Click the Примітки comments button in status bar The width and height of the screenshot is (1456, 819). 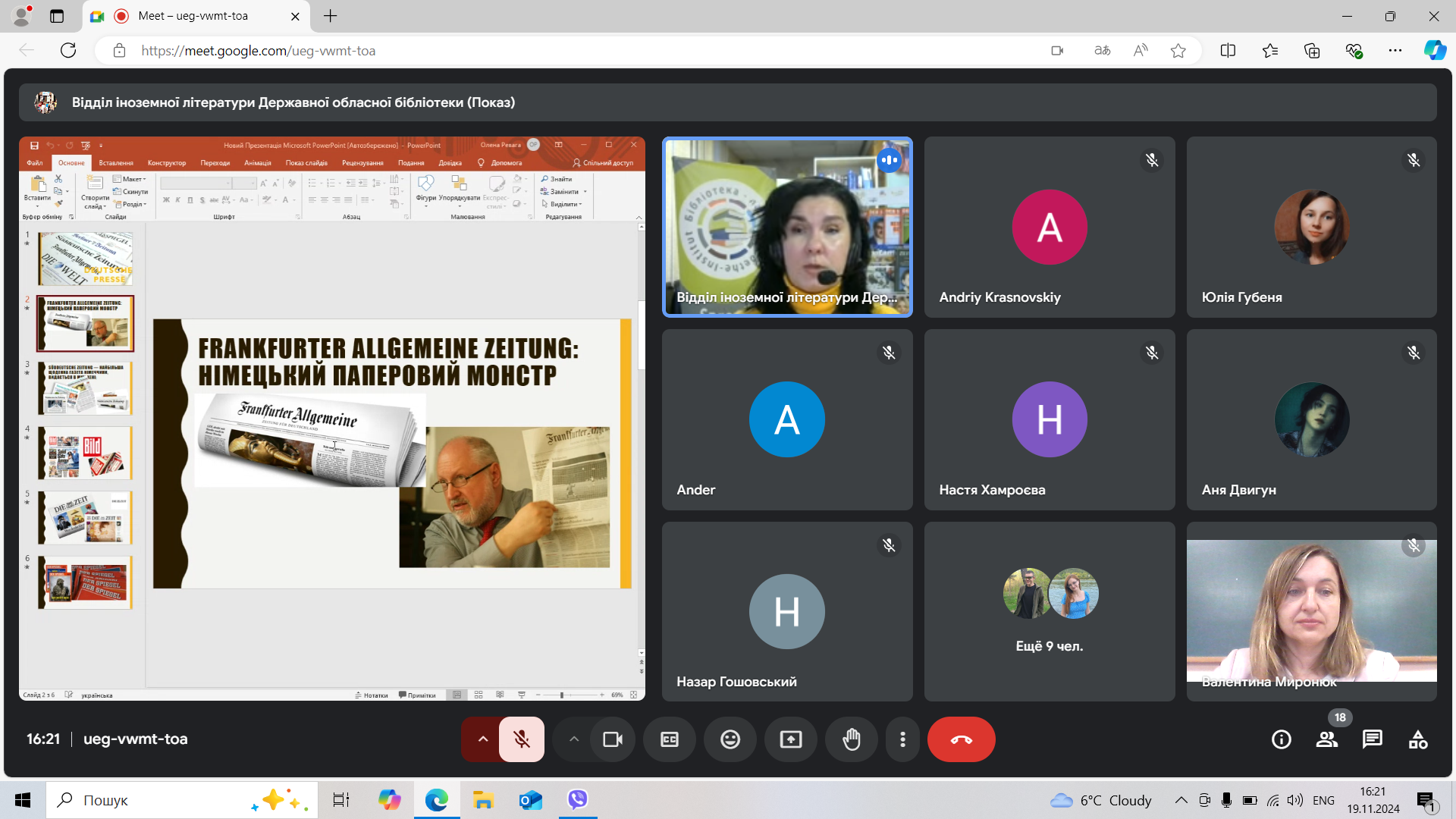click(x=418, y=695)
